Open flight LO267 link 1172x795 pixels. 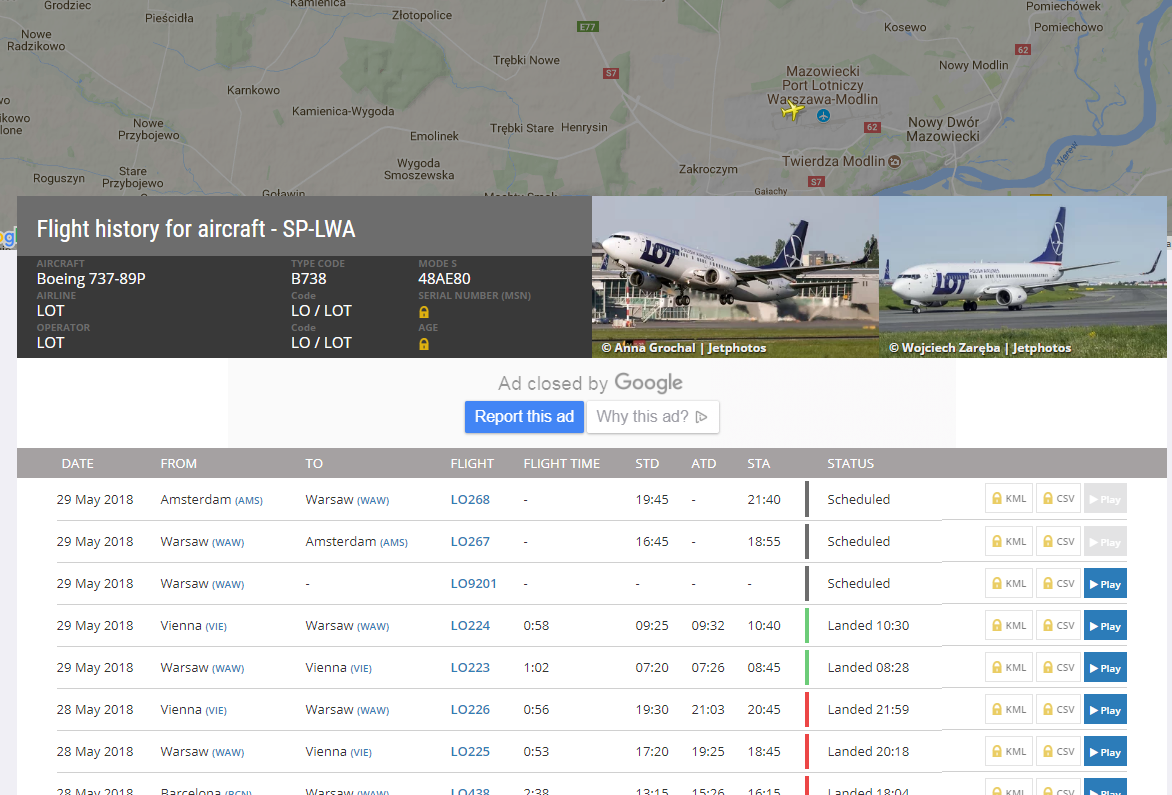(x=470, y=541)
